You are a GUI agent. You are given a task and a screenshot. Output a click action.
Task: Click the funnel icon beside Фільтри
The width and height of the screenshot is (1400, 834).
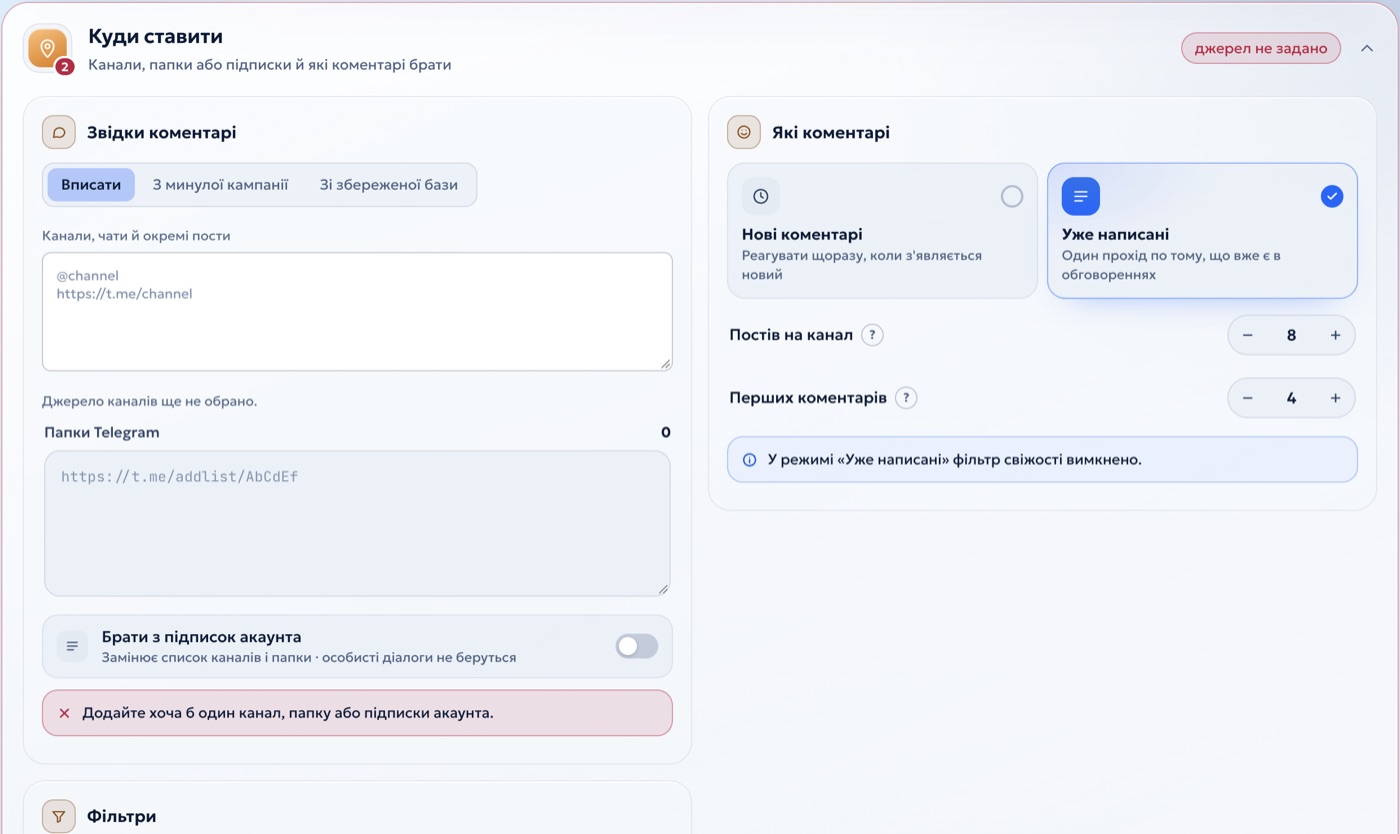click(x=59, y=816)
